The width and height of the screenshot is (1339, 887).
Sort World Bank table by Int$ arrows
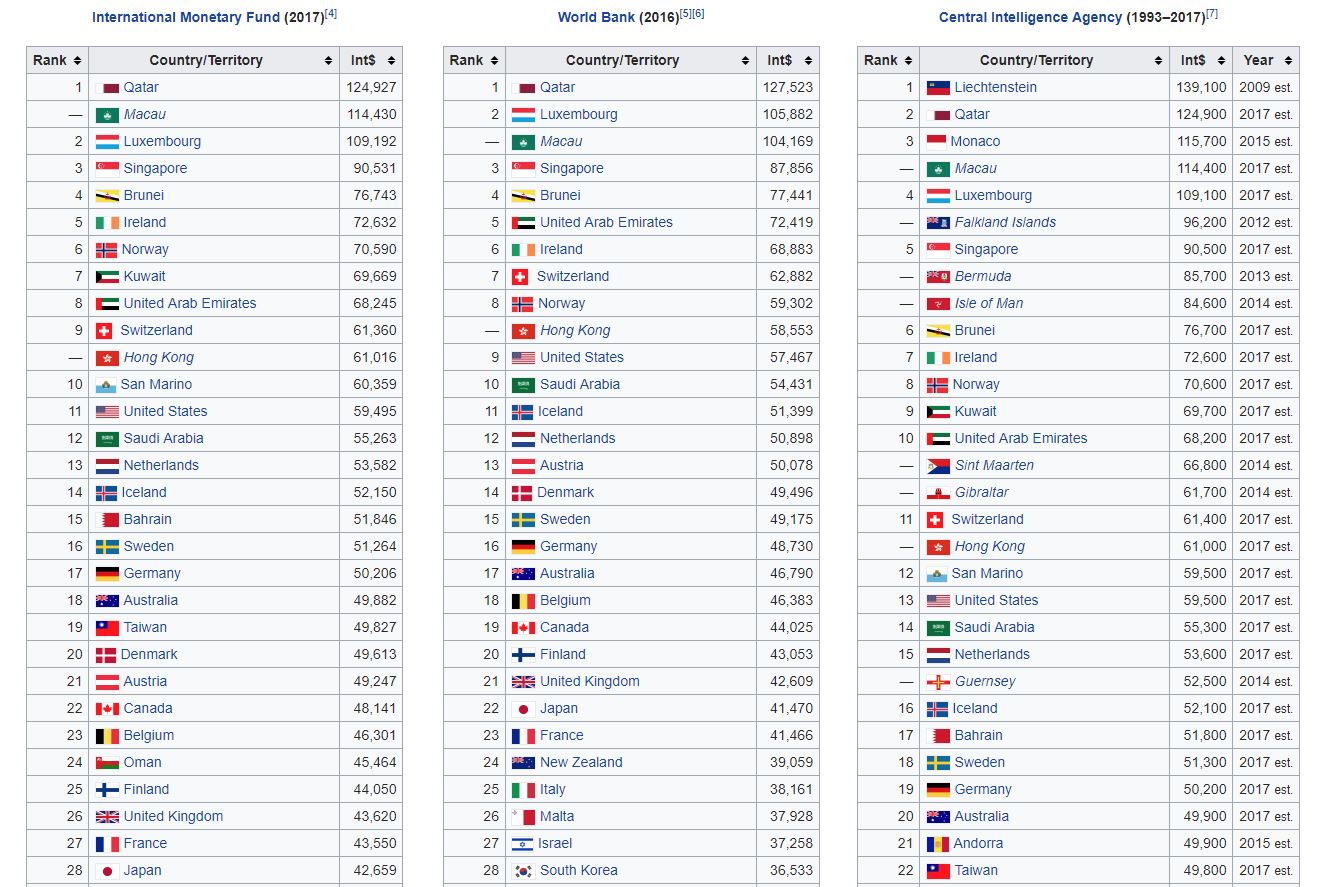(x=808, y=60)
